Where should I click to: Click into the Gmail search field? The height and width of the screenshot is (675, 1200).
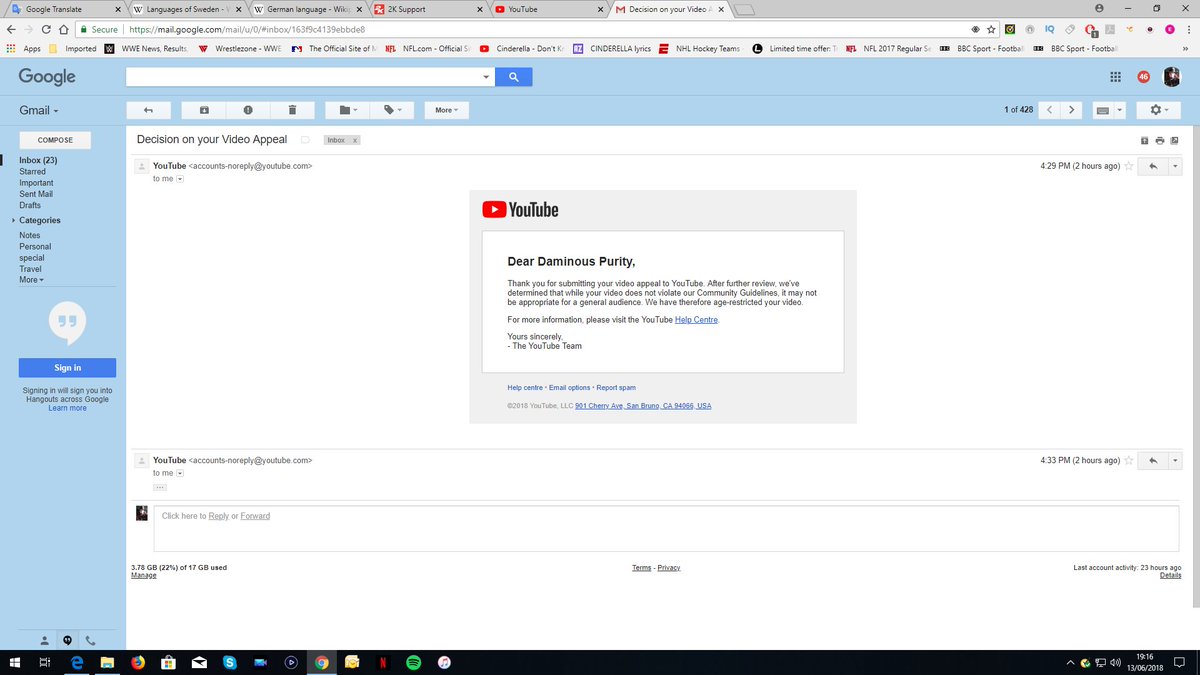click(302, 77)
